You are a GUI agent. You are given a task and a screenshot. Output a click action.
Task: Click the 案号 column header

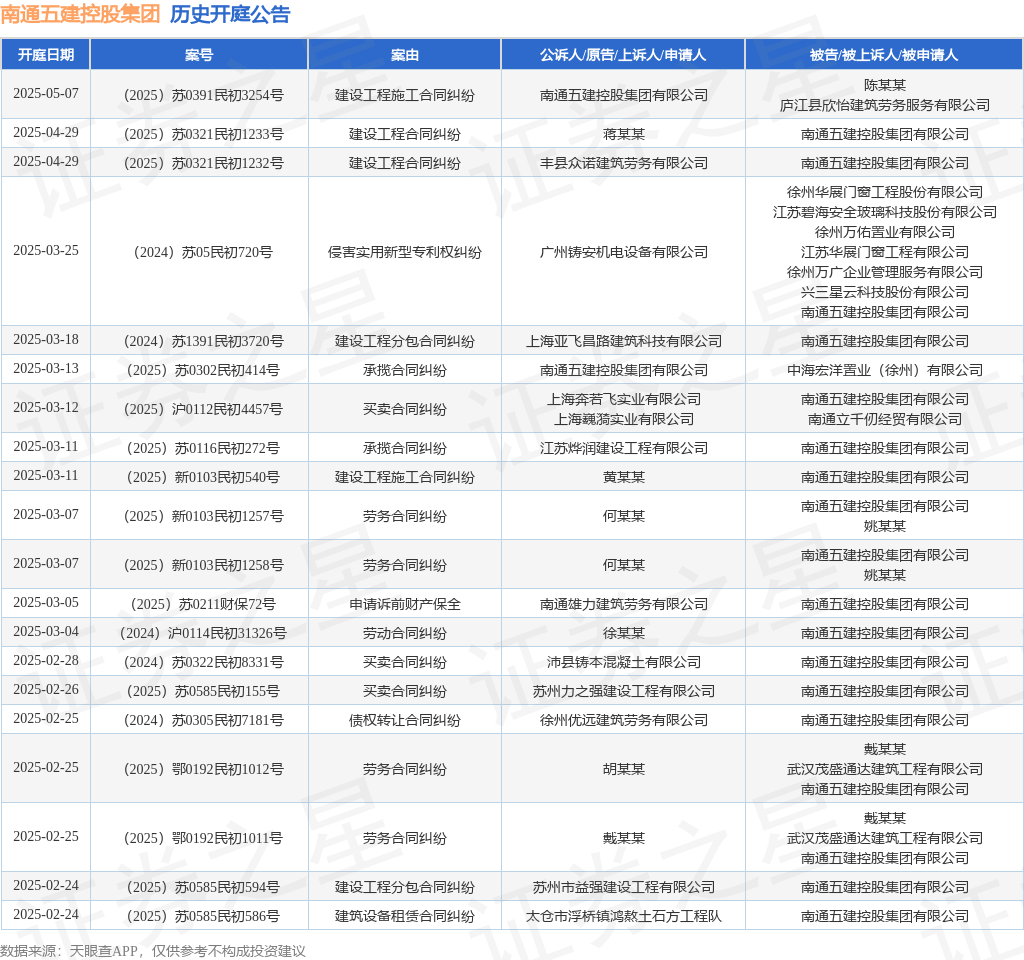[199, 55]
